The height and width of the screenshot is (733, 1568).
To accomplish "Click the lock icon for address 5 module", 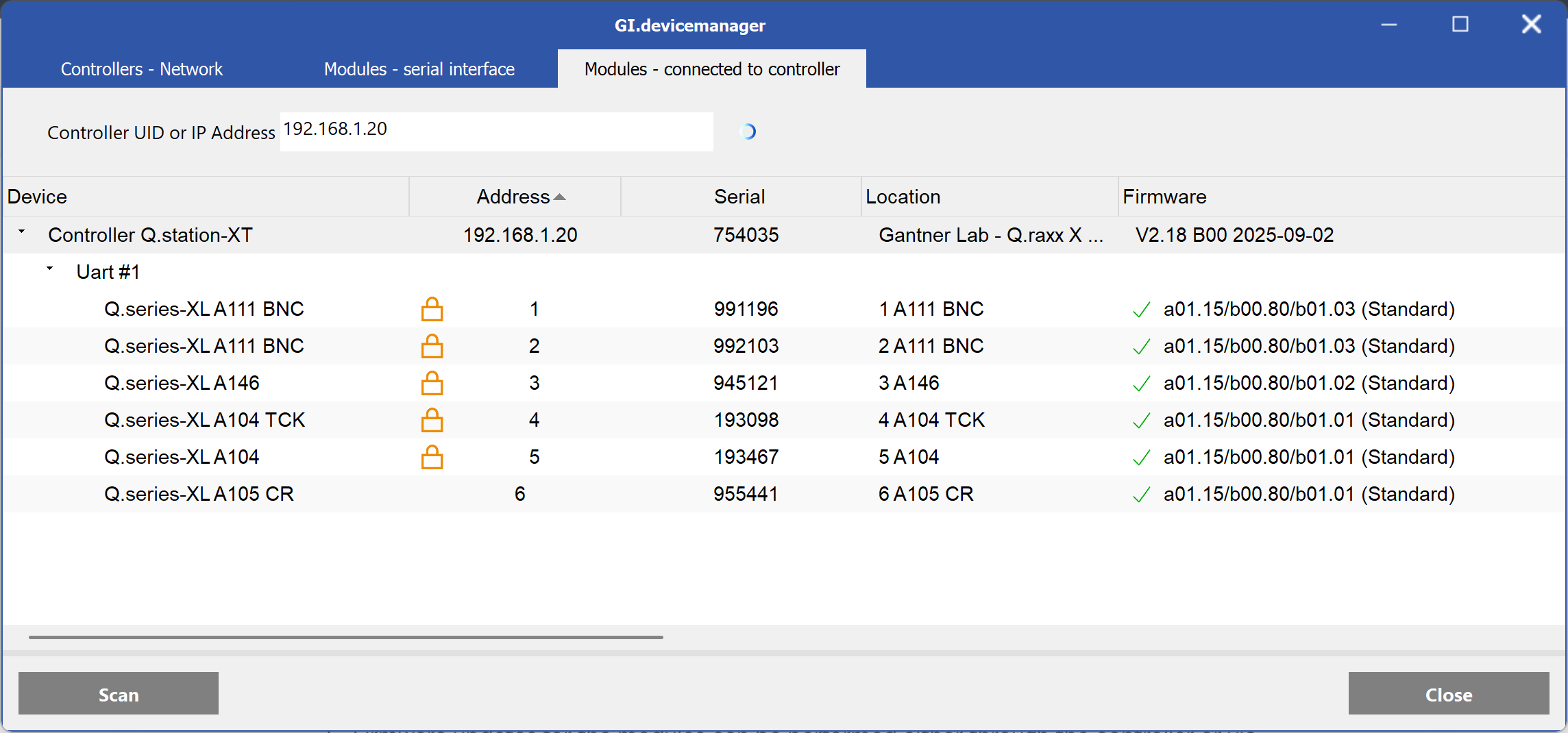I will 432,458.
